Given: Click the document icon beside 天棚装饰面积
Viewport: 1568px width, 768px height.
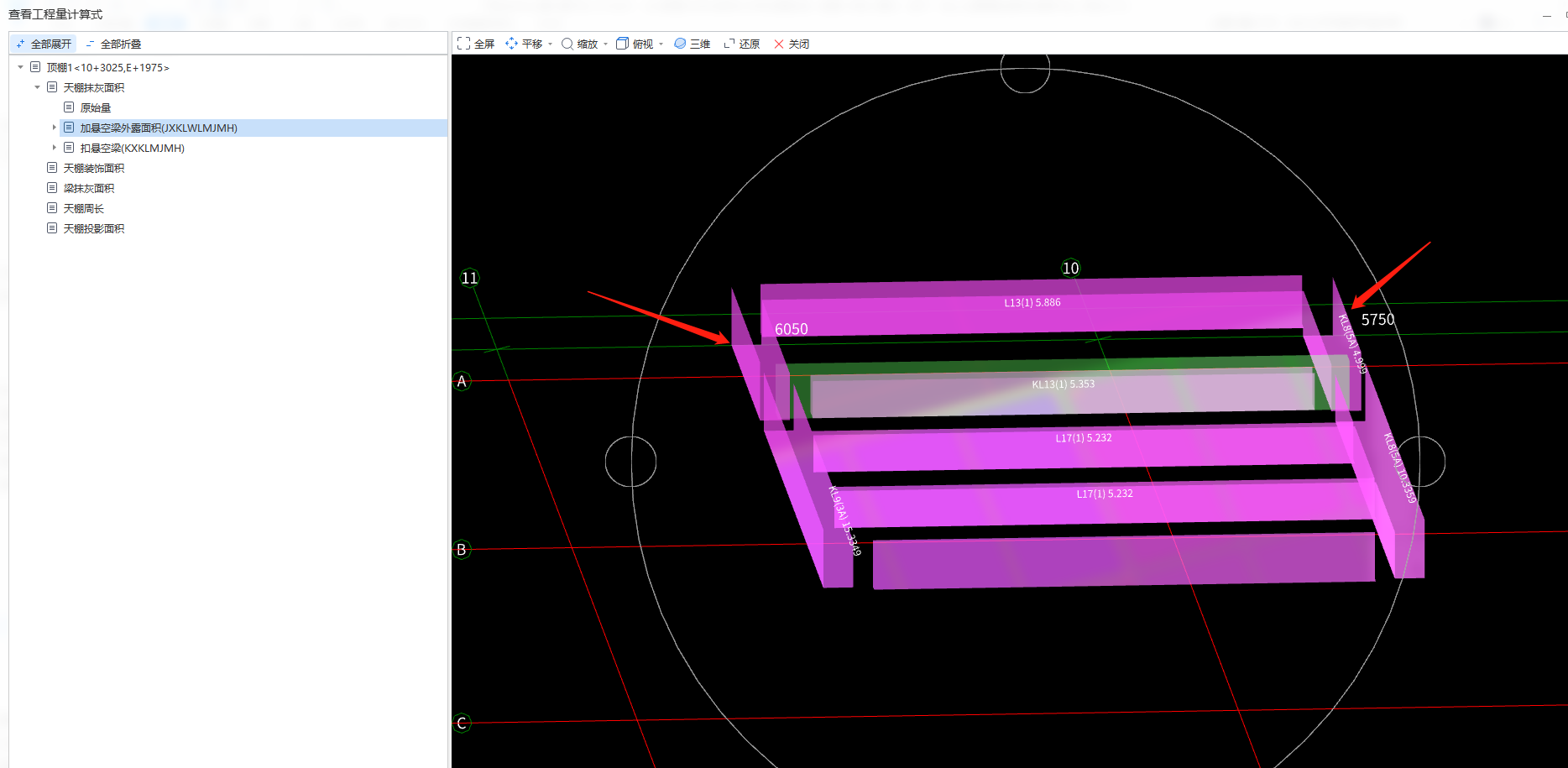Looking at the screenshot, I should (52, 168).
